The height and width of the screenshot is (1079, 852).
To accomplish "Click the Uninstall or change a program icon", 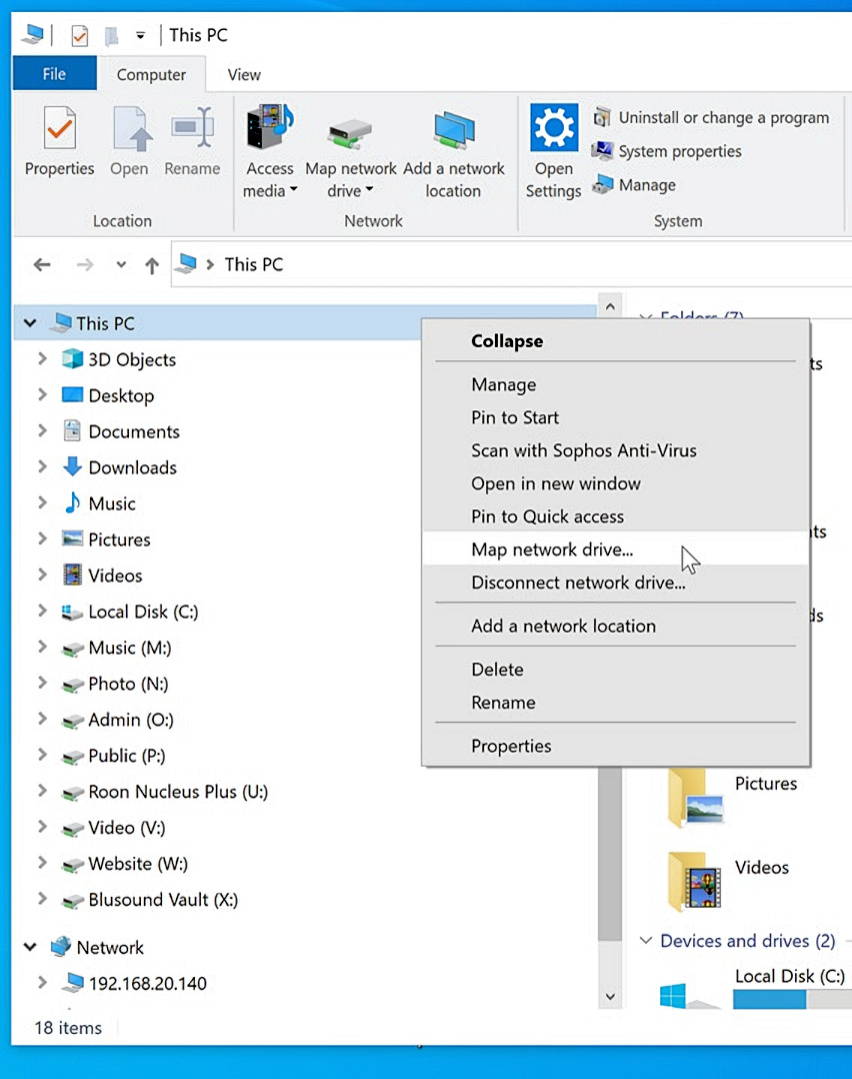I will click(x=602, y=118).
